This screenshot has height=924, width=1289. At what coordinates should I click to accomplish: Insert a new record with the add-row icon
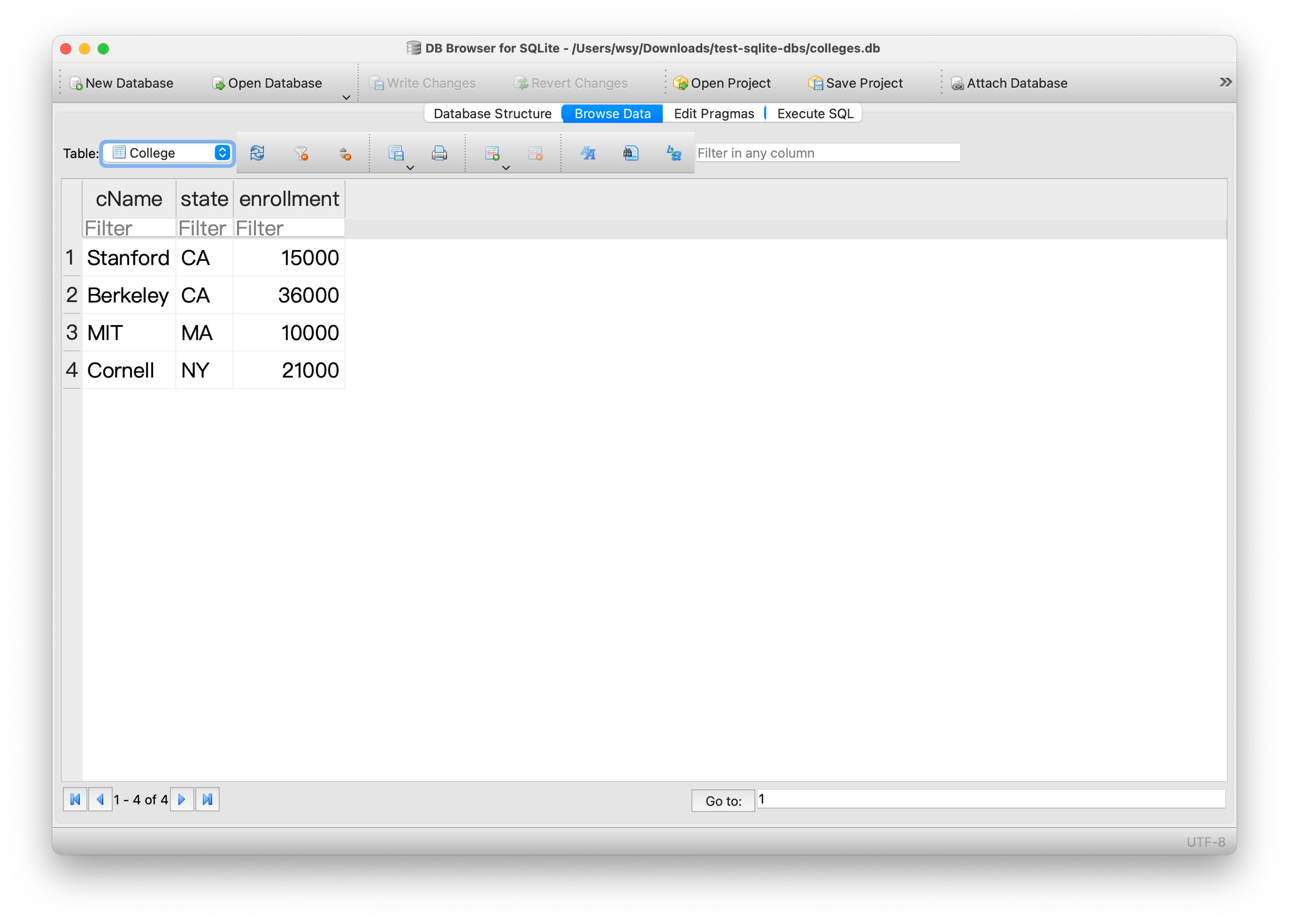[x=491, y=153]
